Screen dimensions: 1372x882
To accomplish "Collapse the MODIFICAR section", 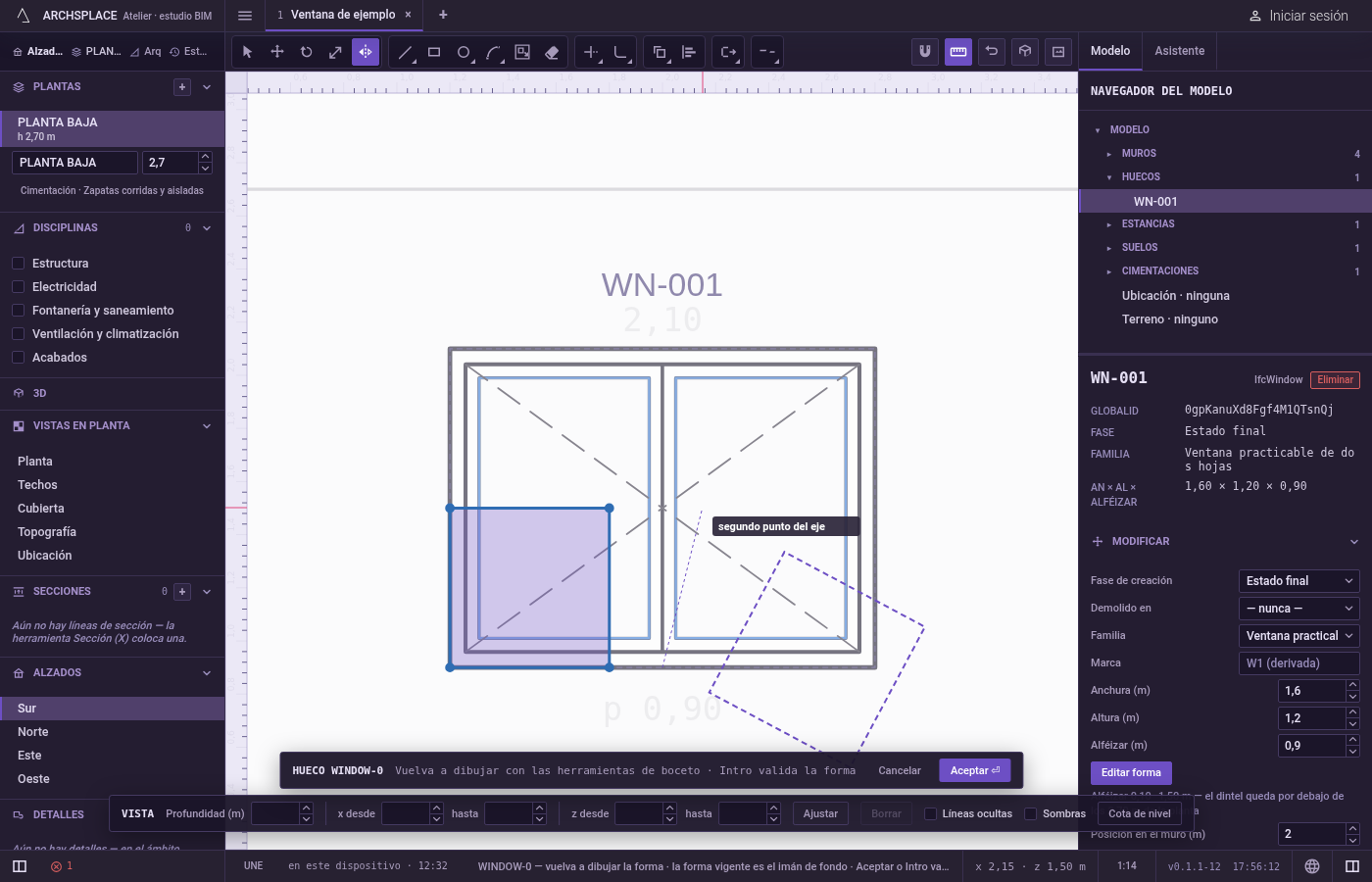I will (1354, 542).
